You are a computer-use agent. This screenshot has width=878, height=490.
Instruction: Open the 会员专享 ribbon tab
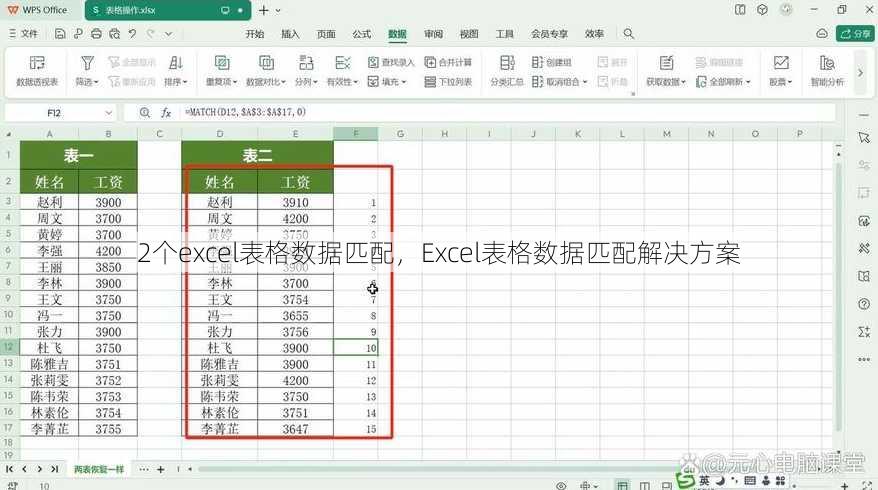tap(549, 34)
